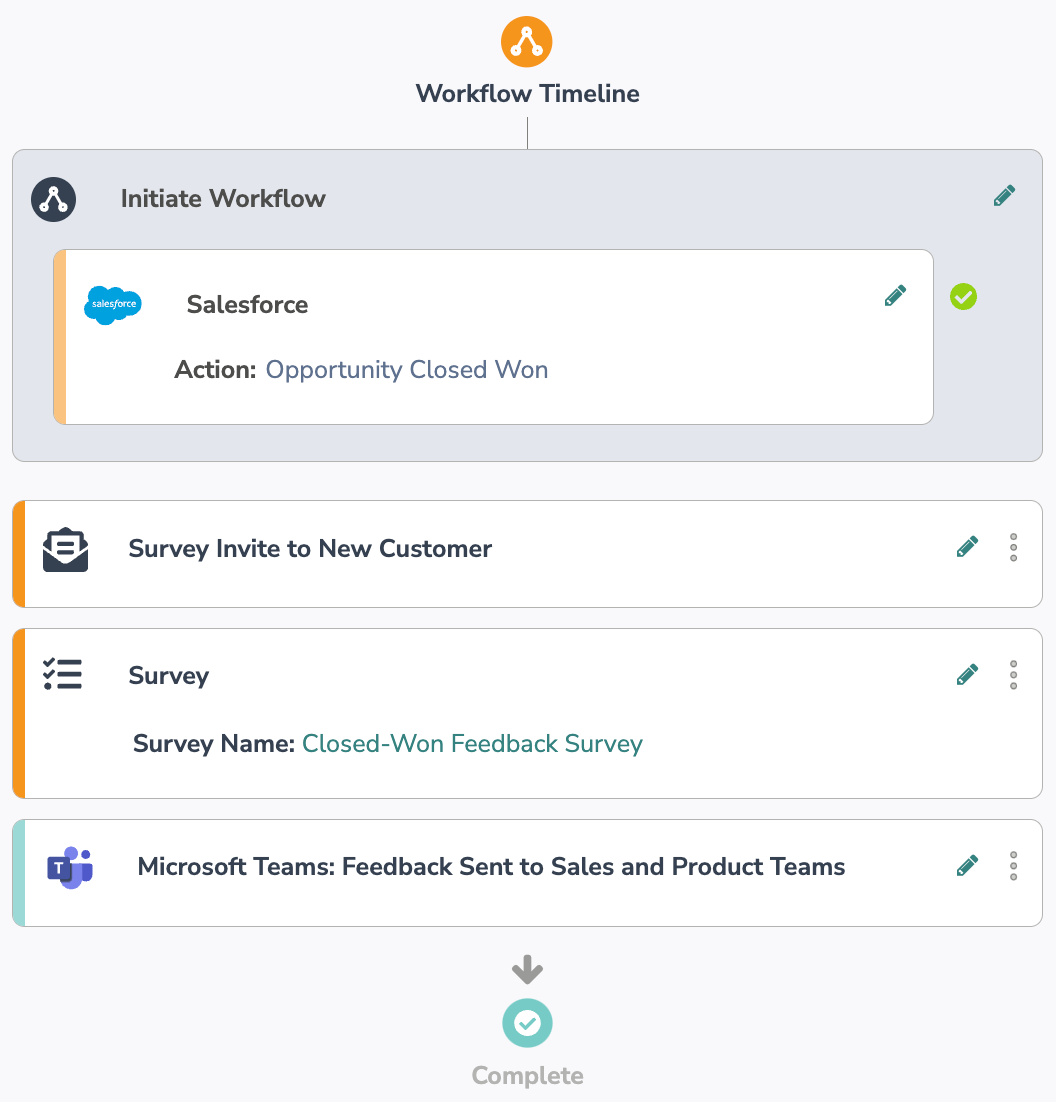Click the checklist icon on Survey step
The image size is (1056, 1102).
[x=63, y=675]
